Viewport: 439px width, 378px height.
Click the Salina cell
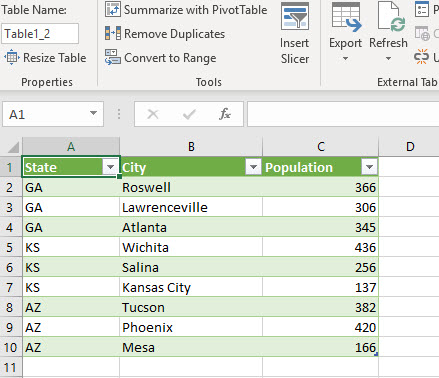(x=191, y=267)
